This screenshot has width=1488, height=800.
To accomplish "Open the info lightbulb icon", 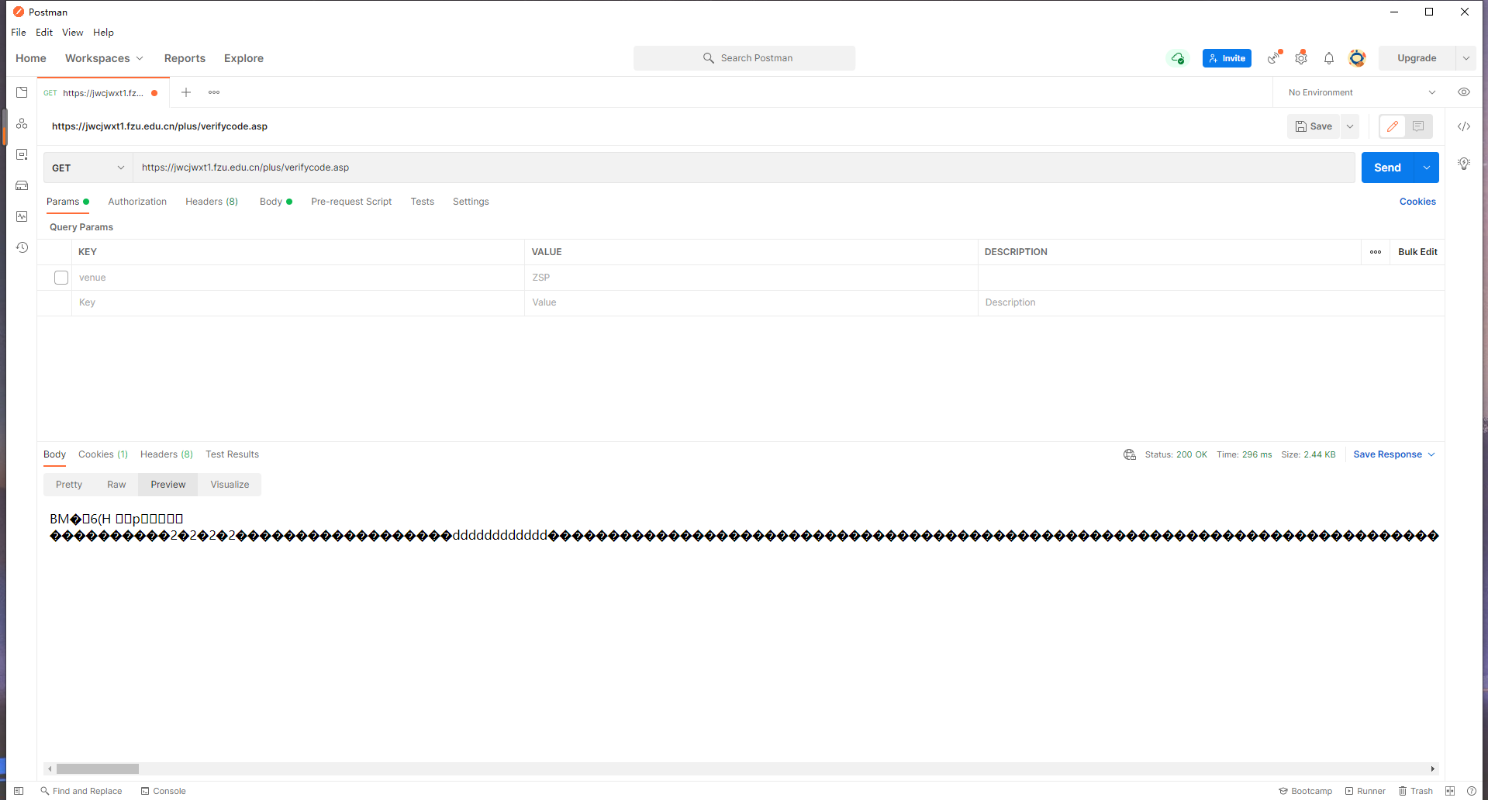I will coord(1464,163).
